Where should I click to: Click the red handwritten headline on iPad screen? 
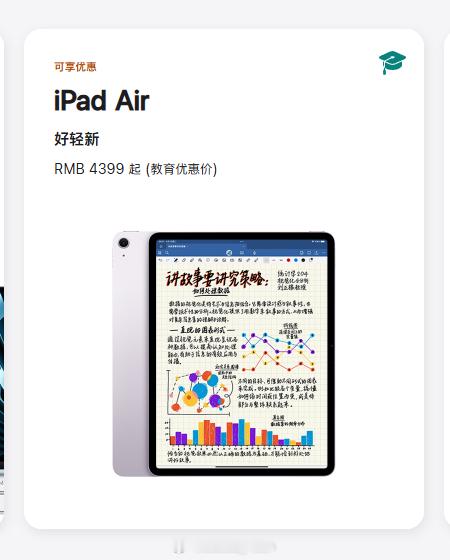(x=217, y=279)
